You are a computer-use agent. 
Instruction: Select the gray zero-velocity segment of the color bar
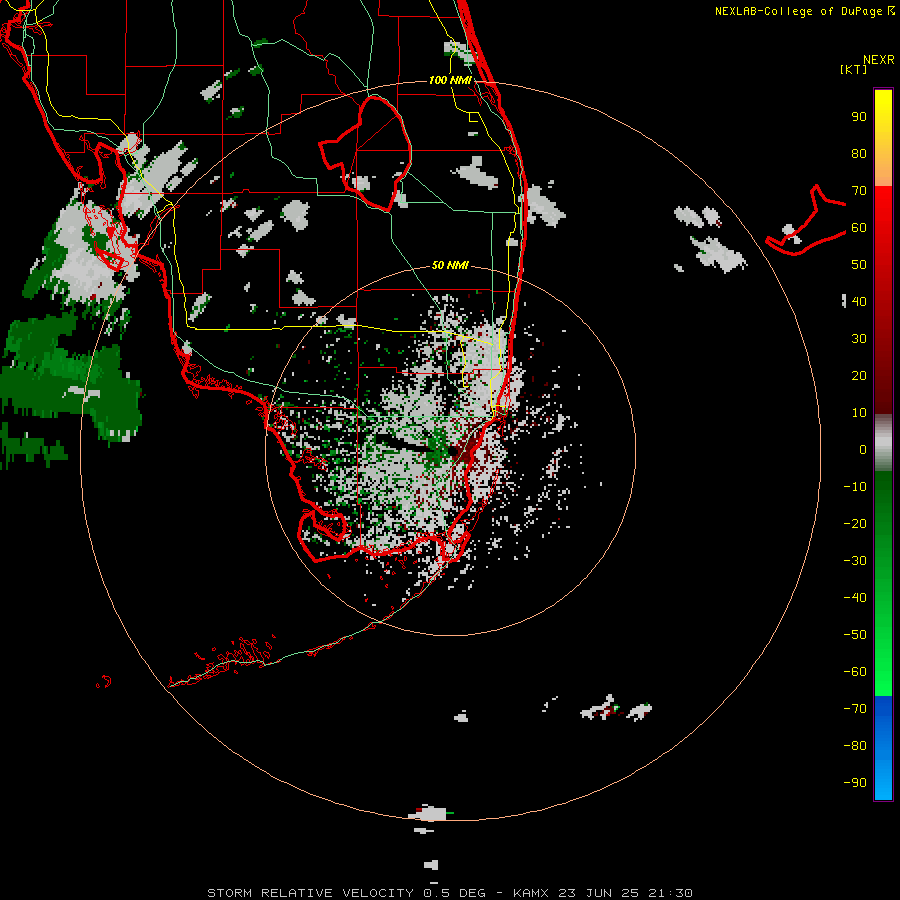[x=883, y=443]
